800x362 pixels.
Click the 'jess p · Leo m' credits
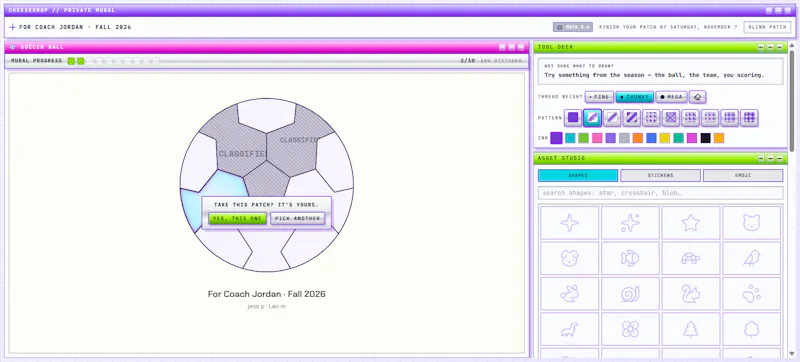266,306
